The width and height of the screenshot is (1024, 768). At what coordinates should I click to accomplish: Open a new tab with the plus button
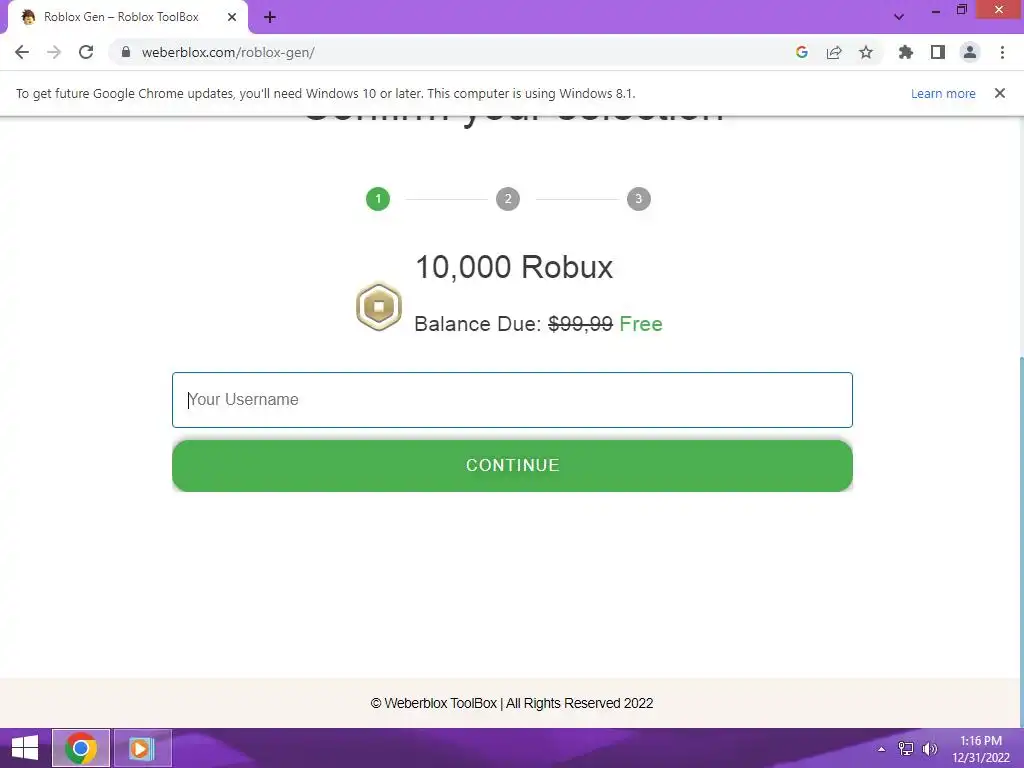pyautogui.click(x=270, y=17)
